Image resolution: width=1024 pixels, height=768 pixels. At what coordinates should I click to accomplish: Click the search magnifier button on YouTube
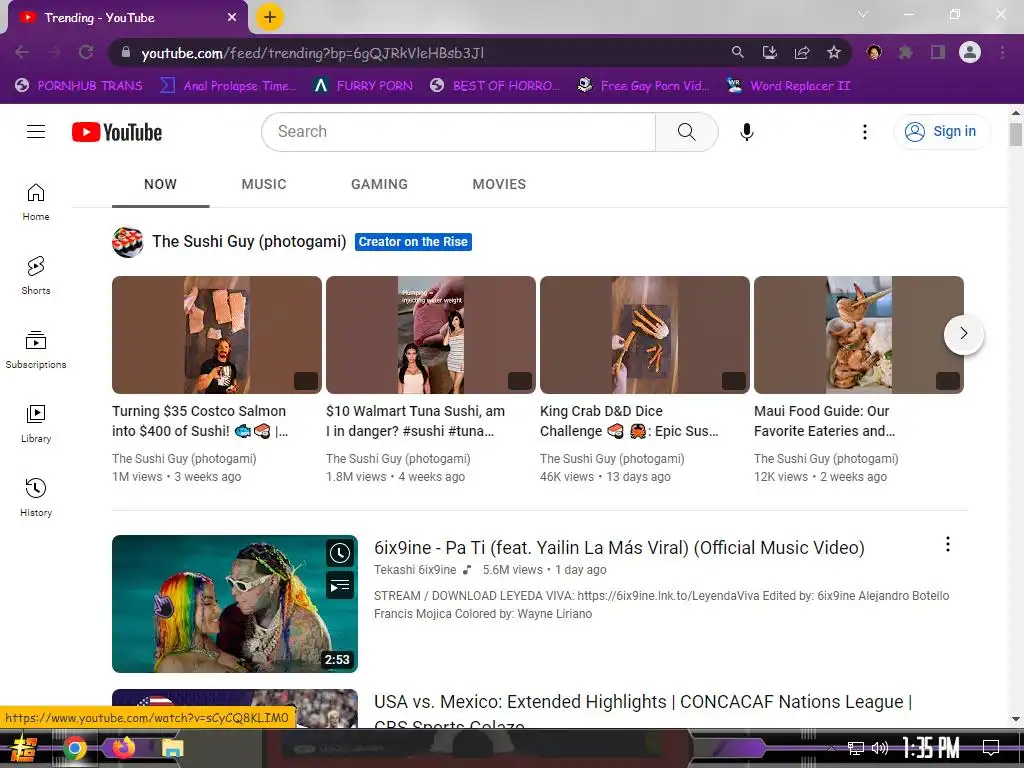[686, 132]
